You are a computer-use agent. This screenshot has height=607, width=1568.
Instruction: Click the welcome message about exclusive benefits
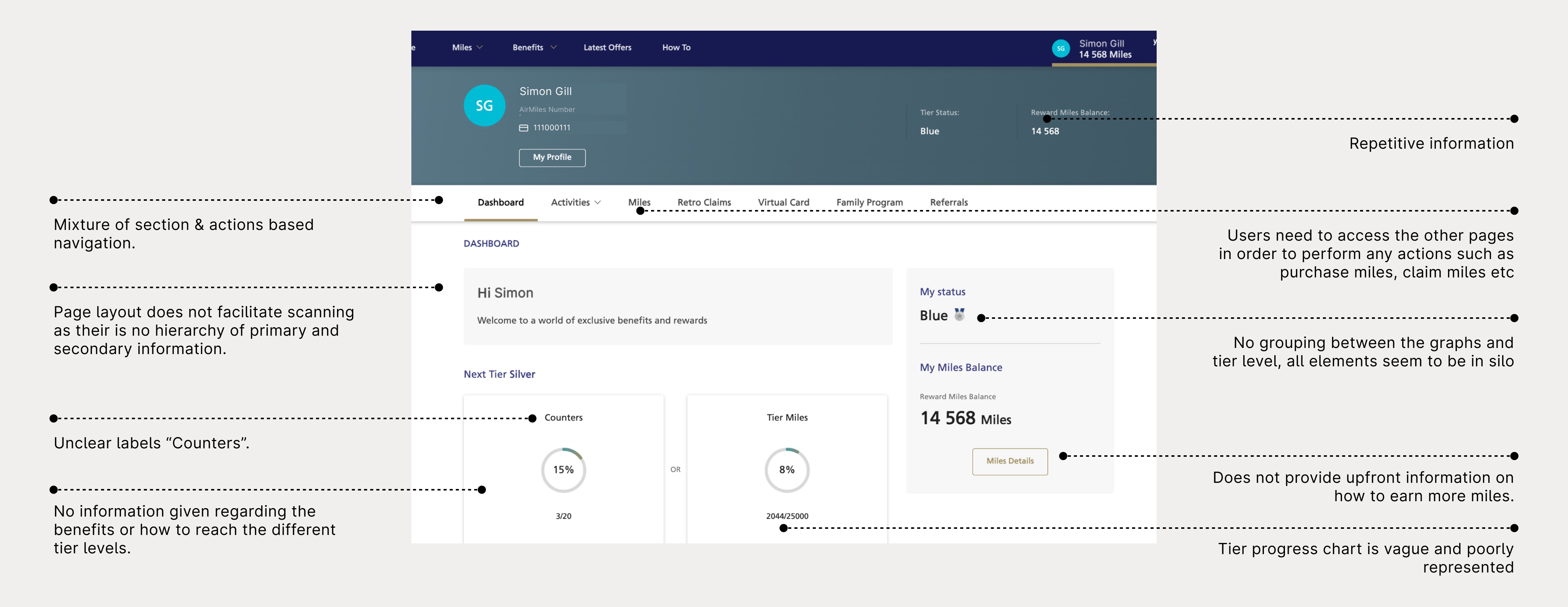tap(592, 321)
